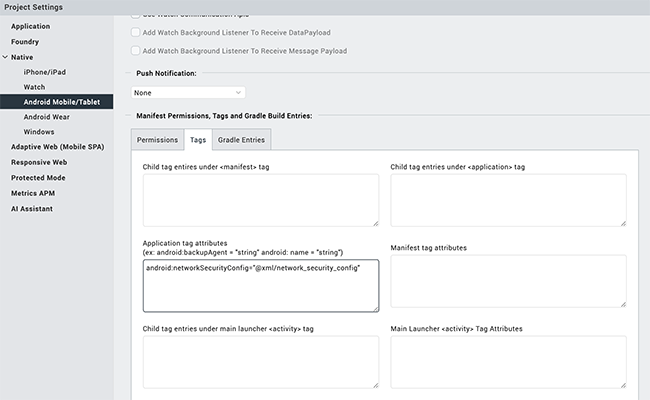
Task: Enable Watch Background Listener for DataPayload
Action: (136, 32)
